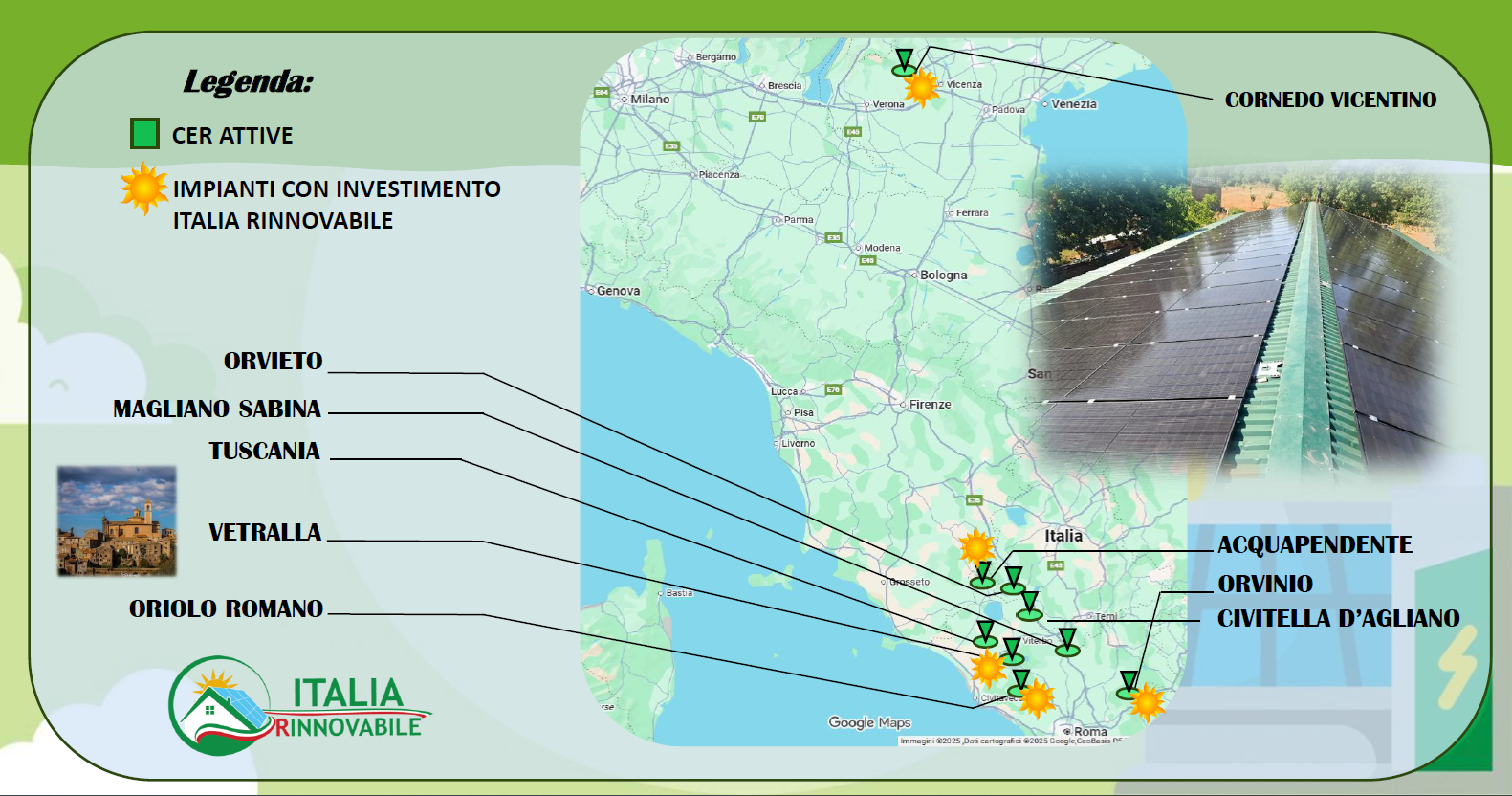Click Bergamo on the map
This screenshot has width=1512, height=796.
point(716,57)
